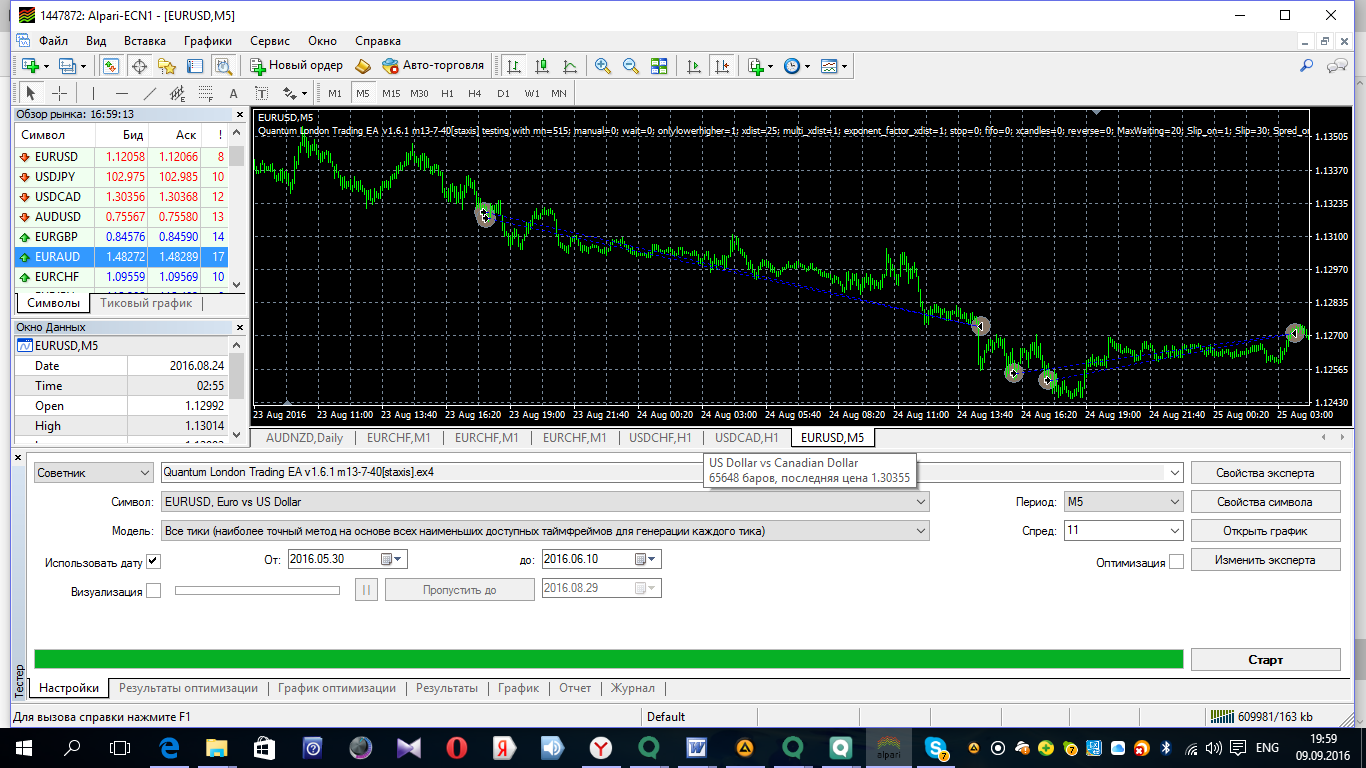Enable the 'Оптимизация' checkbox
The width and height of the screenshot is (1366, 768).
click(1177, 562)
